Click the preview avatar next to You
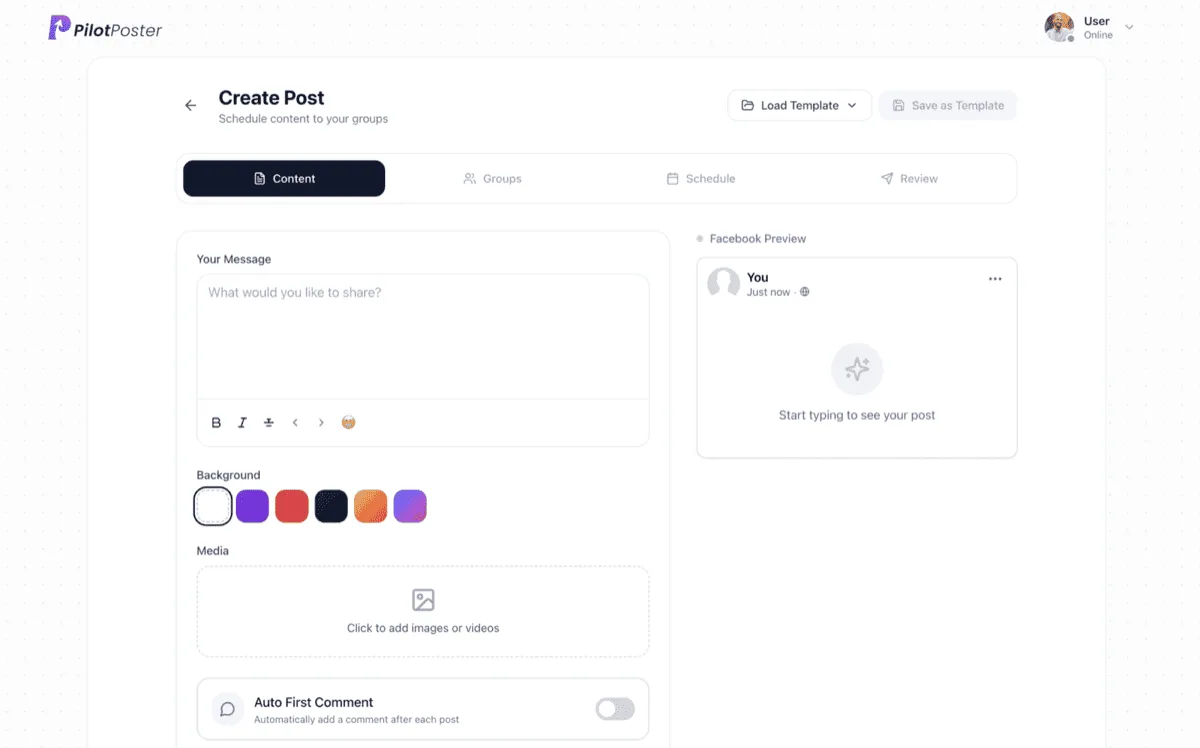 (x=723, y=284)
